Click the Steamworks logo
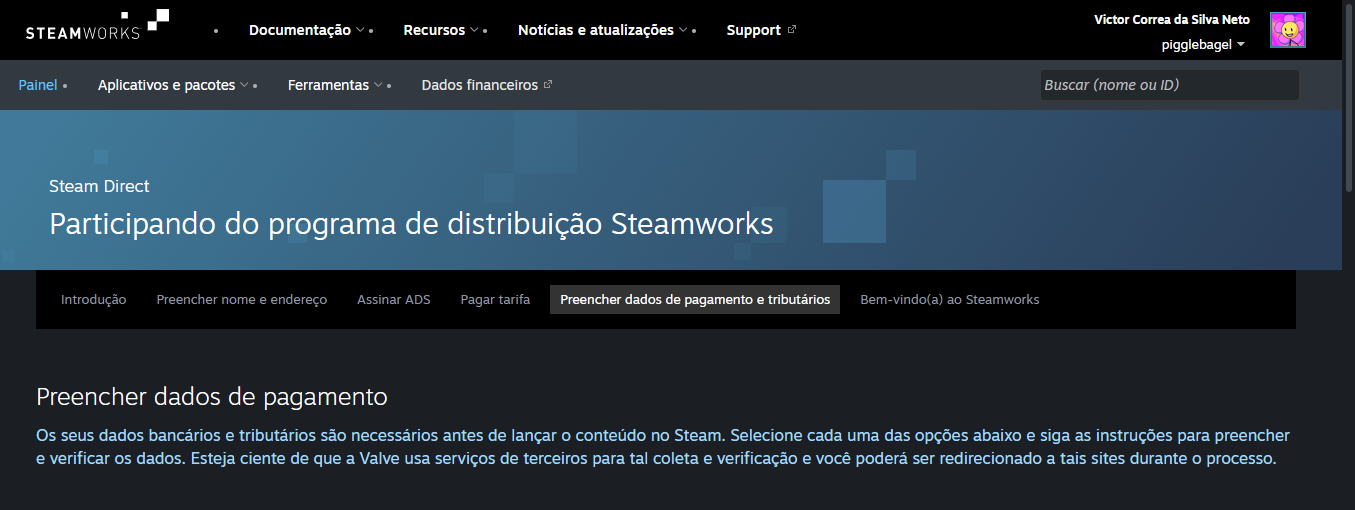The width and height of the screenshot is (1355, 510). (x=97, y=25)
